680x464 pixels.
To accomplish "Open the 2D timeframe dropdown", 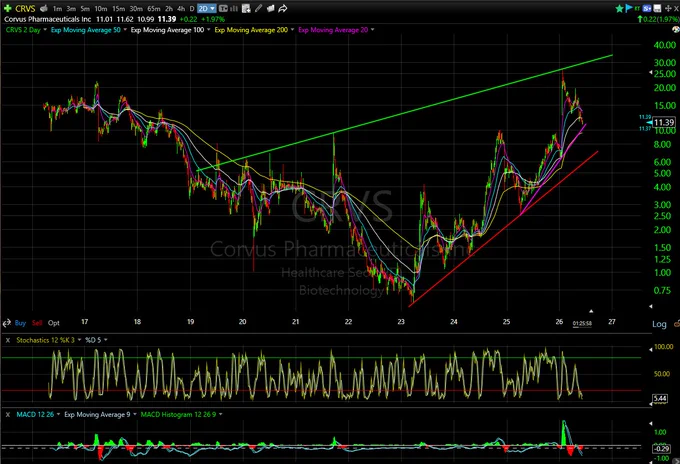I will [206, 9].
